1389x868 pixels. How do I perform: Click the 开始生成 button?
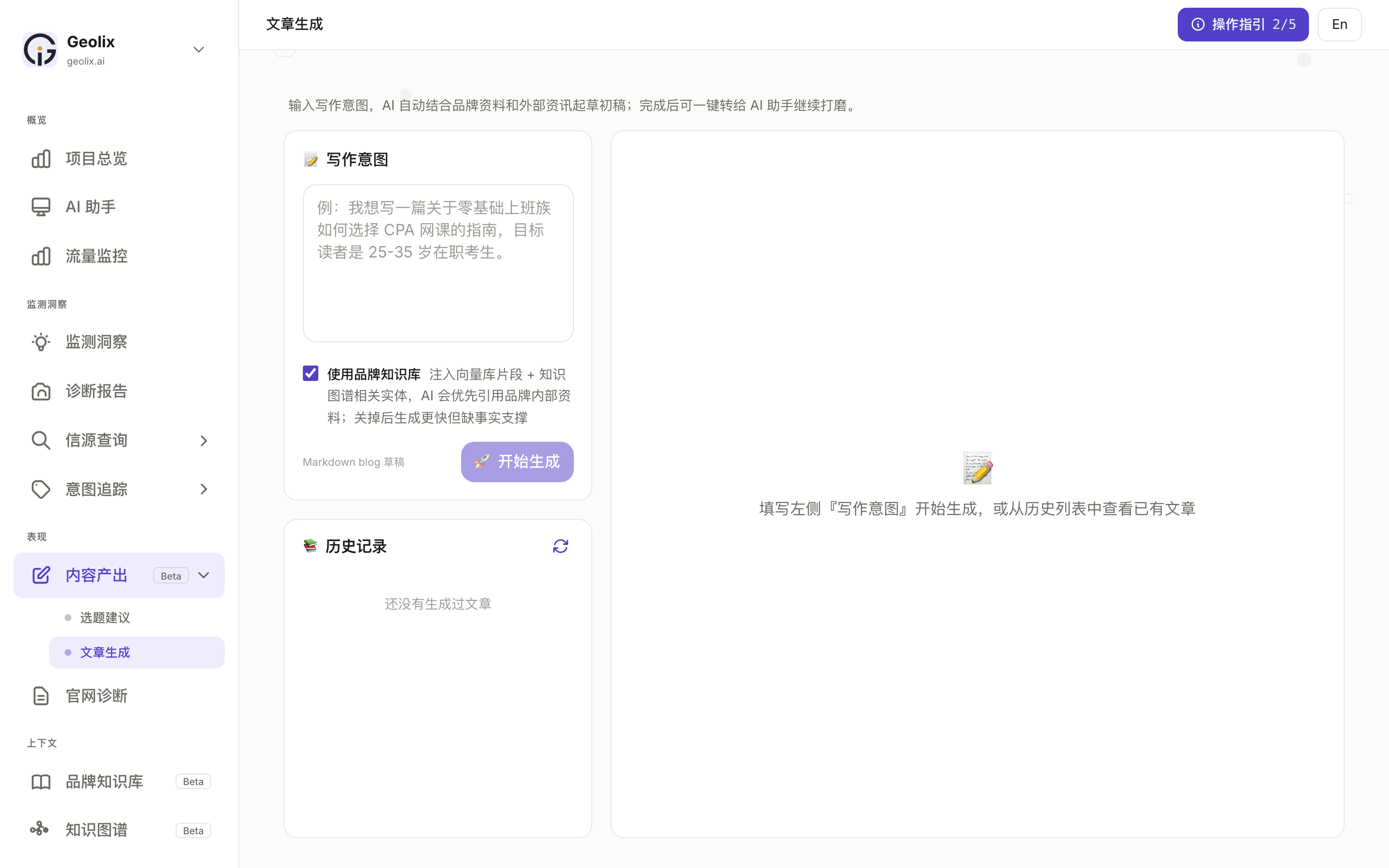[x=517, y=461]
